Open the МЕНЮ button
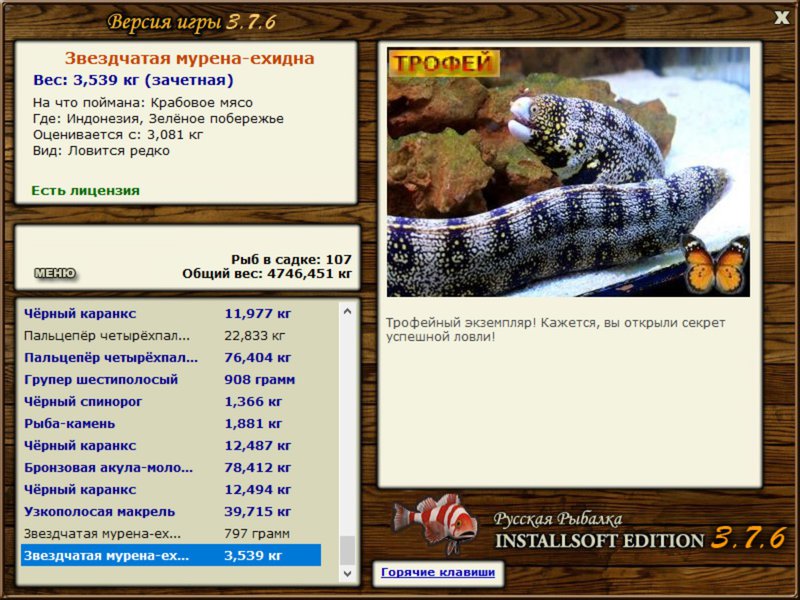800x600 pixels. [55, 273]
